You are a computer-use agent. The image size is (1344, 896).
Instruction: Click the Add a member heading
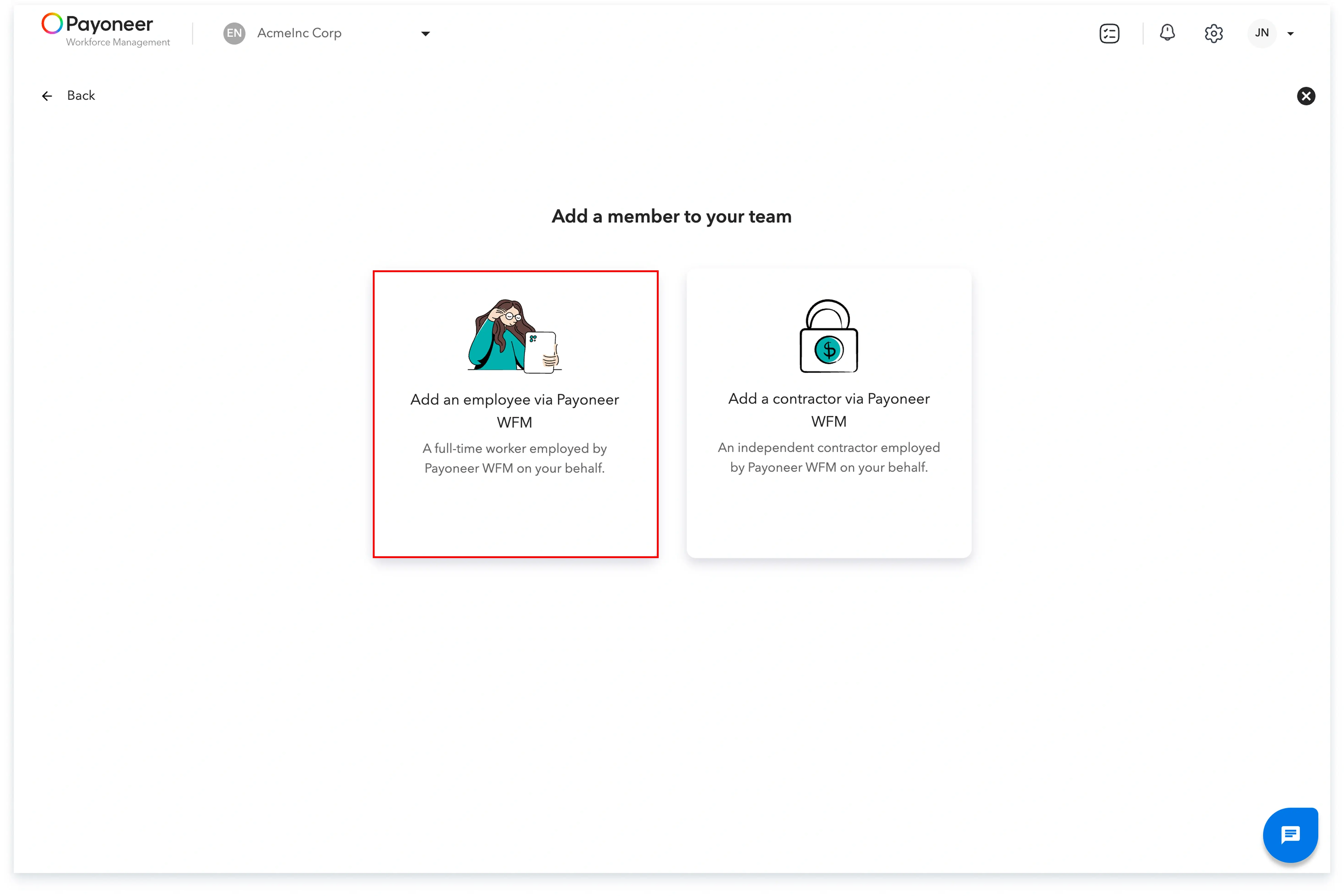pyautogui.click(x=672, y=216)
